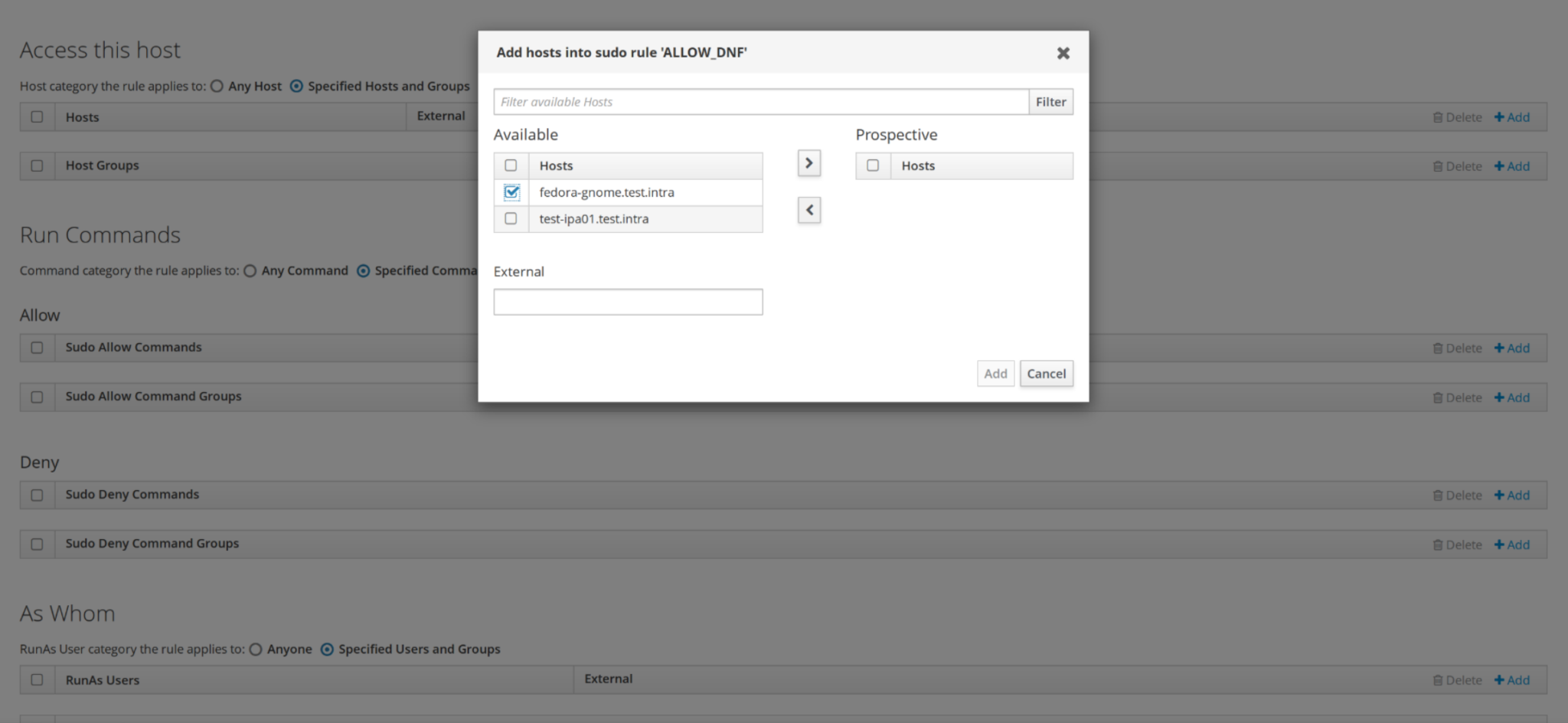
Task: Click the left arrow to remove prospective hosts
Action: point(808,210)
